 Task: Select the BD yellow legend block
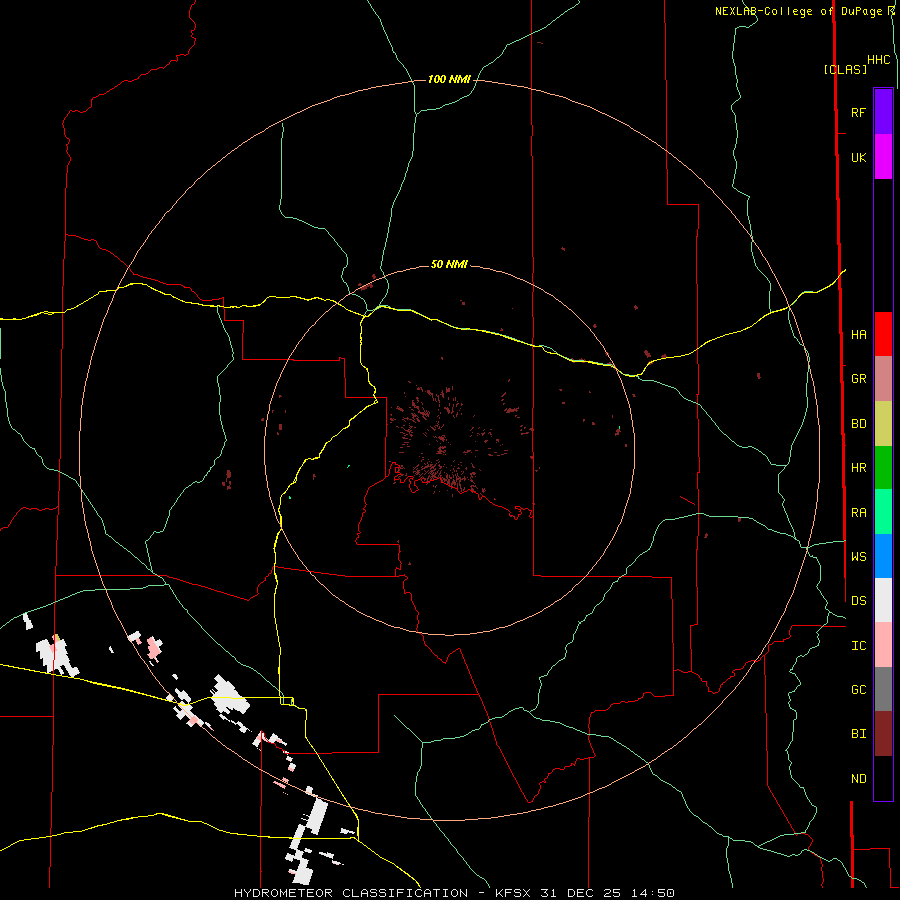883,424
